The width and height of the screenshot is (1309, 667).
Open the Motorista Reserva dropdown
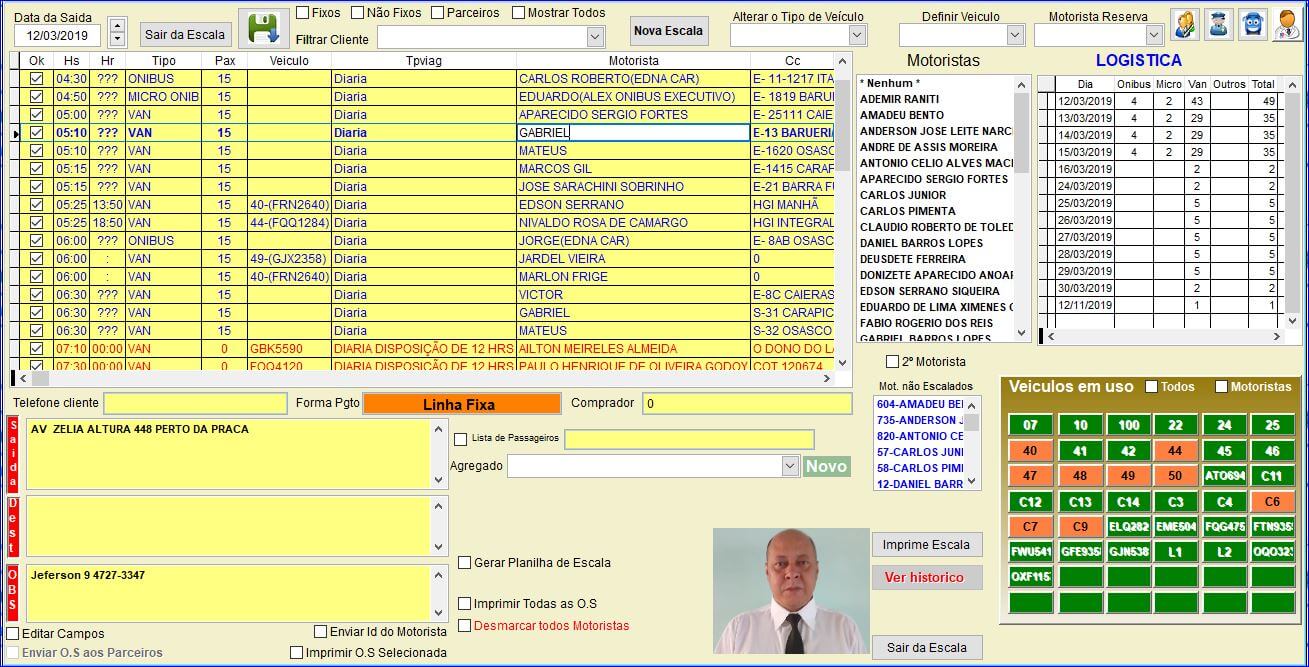1153,35
